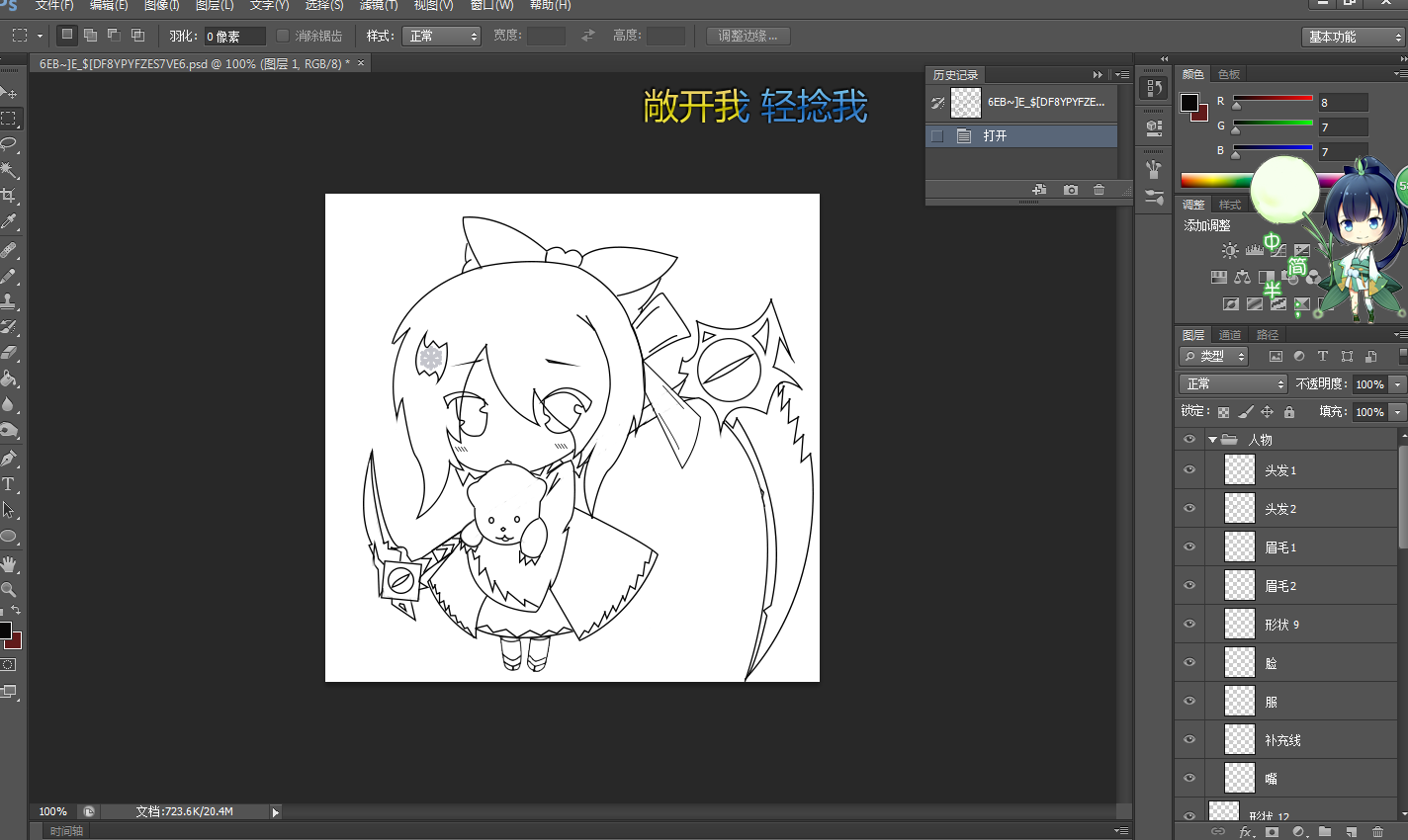Switch to the 色板 swatches tab

tap(1229, 74)
